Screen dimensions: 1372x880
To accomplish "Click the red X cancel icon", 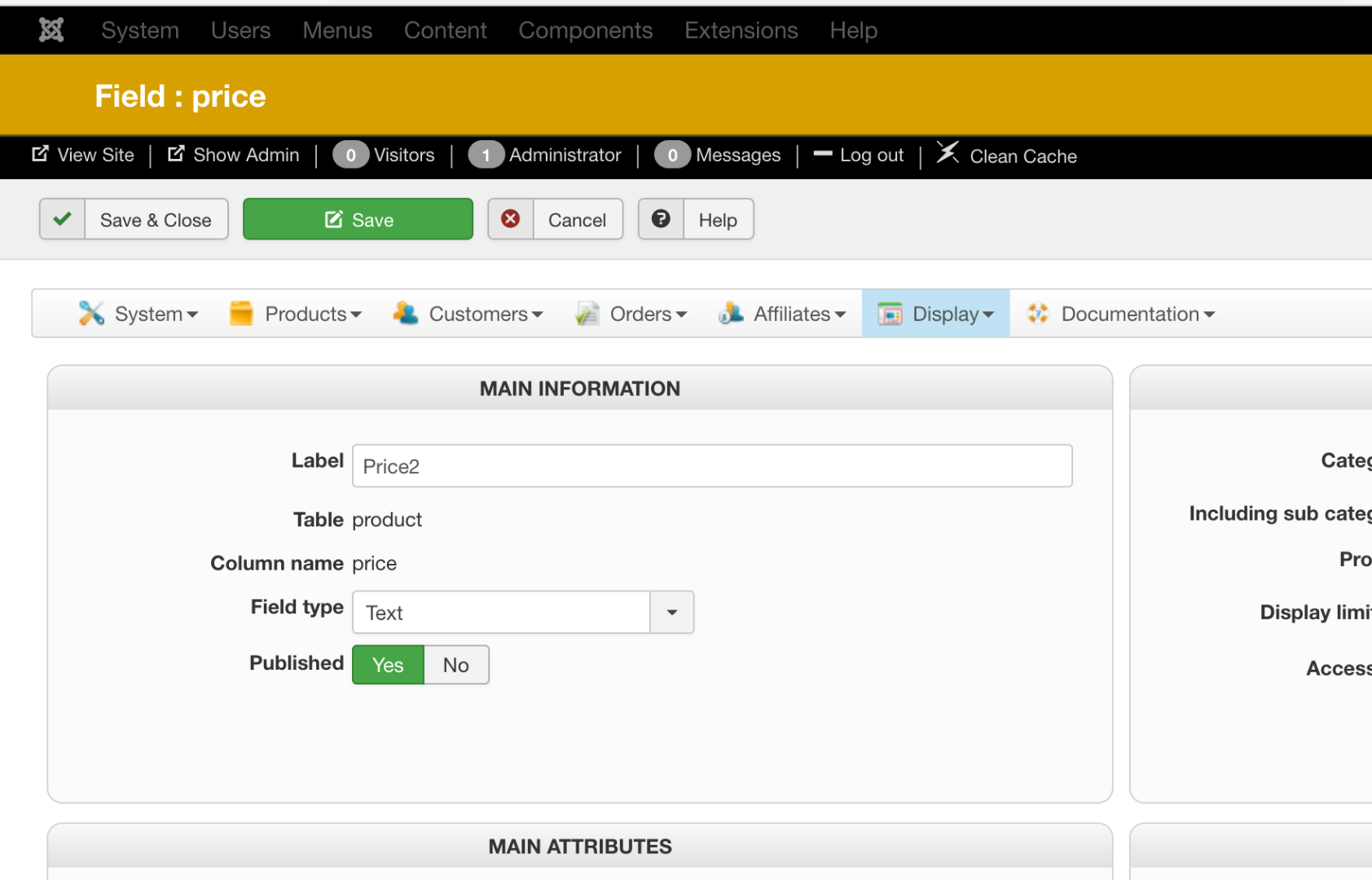I will (x=511, y=219).
